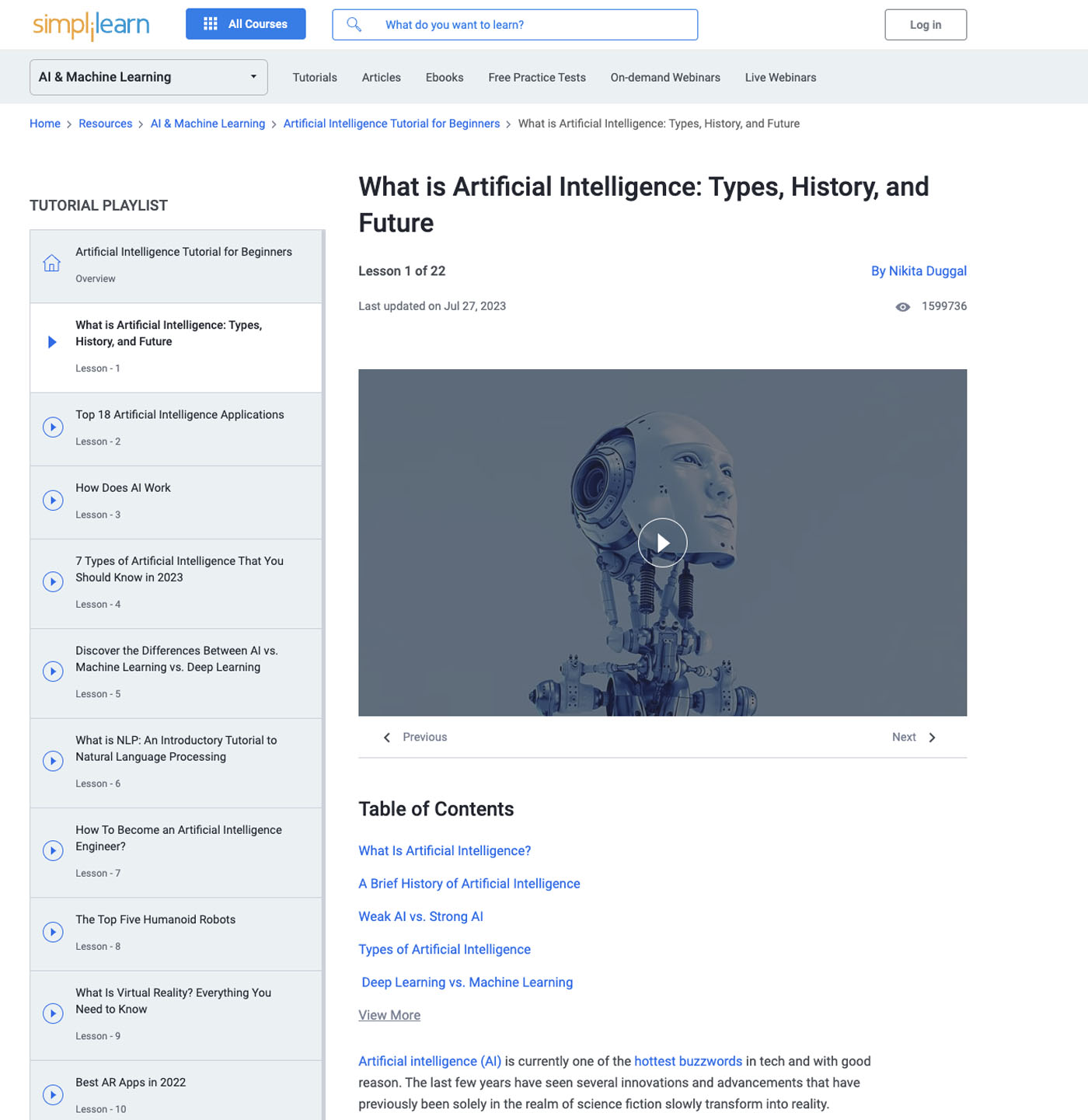Open AI & Machine Learning category dropdown
Screen dimensions: 1088x1120
point(148,78)
